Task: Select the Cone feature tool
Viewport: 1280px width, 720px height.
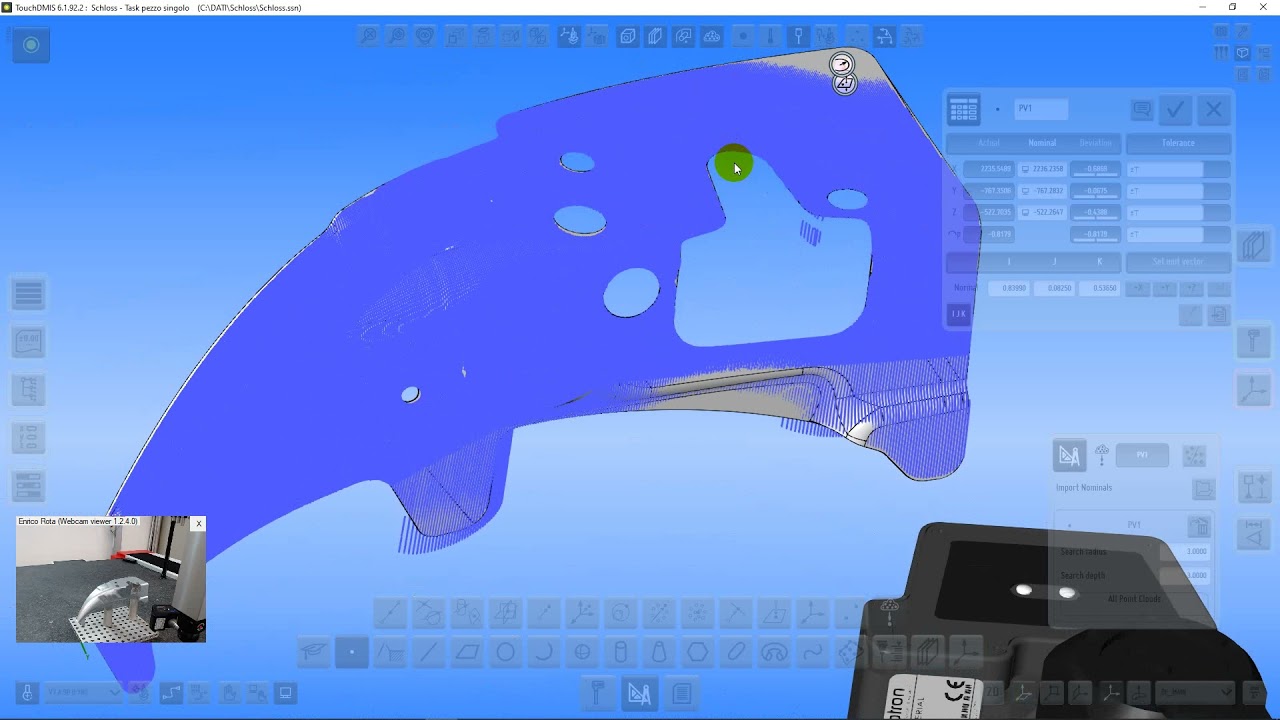Action: pos(659,653)
